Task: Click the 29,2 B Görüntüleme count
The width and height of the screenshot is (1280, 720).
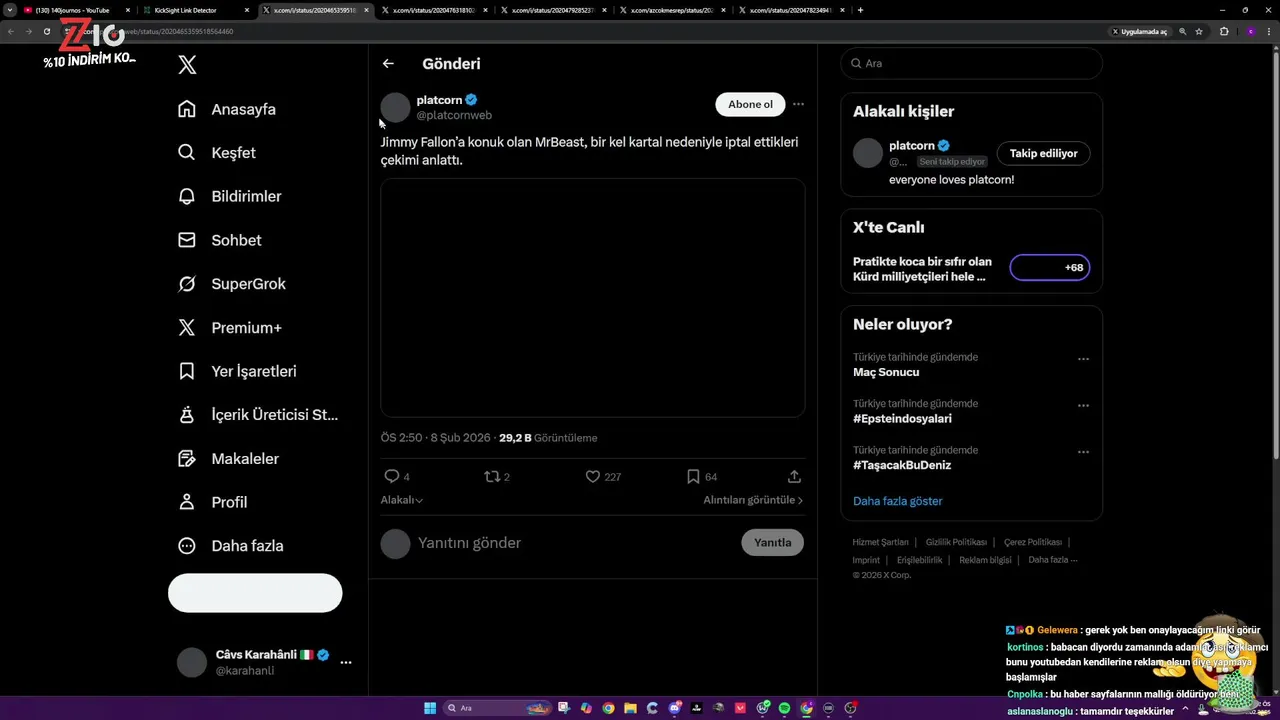Action: (x=548, y=438)
